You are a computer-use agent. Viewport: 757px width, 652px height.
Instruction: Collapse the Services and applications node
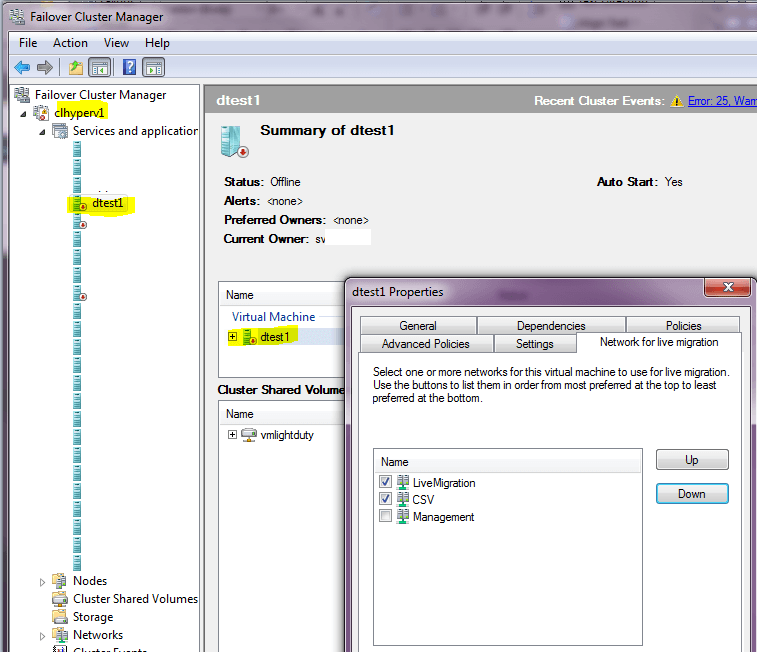point(42,132)
